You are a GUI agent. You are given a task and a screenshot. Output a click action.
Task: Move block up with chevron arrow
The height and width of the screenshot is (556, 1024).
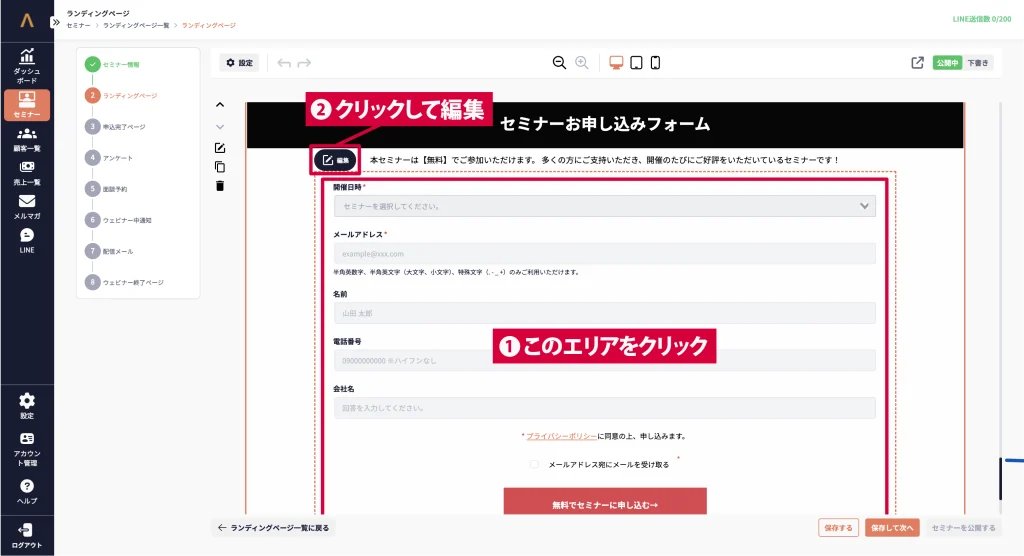pyautogui.click(x=220, y=105)
